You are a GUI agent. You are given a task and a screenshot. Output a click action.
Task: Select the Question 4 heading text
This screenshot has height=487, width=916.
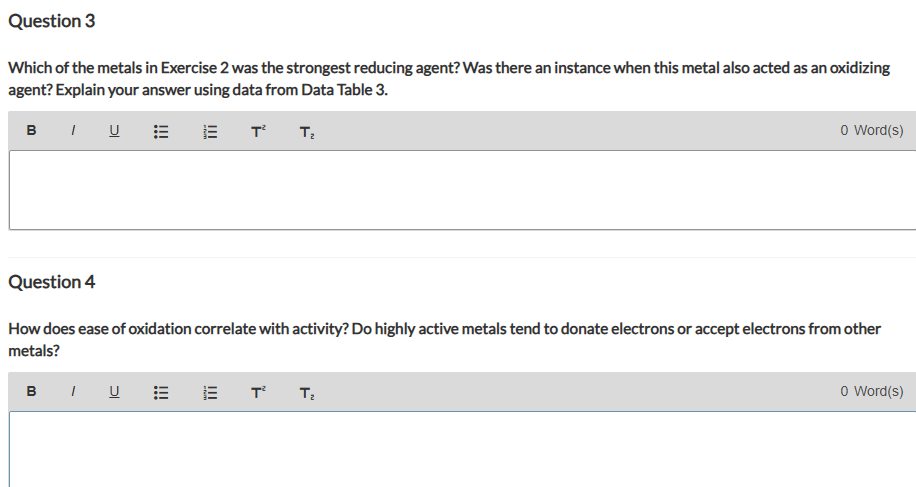tap(51, 282)
